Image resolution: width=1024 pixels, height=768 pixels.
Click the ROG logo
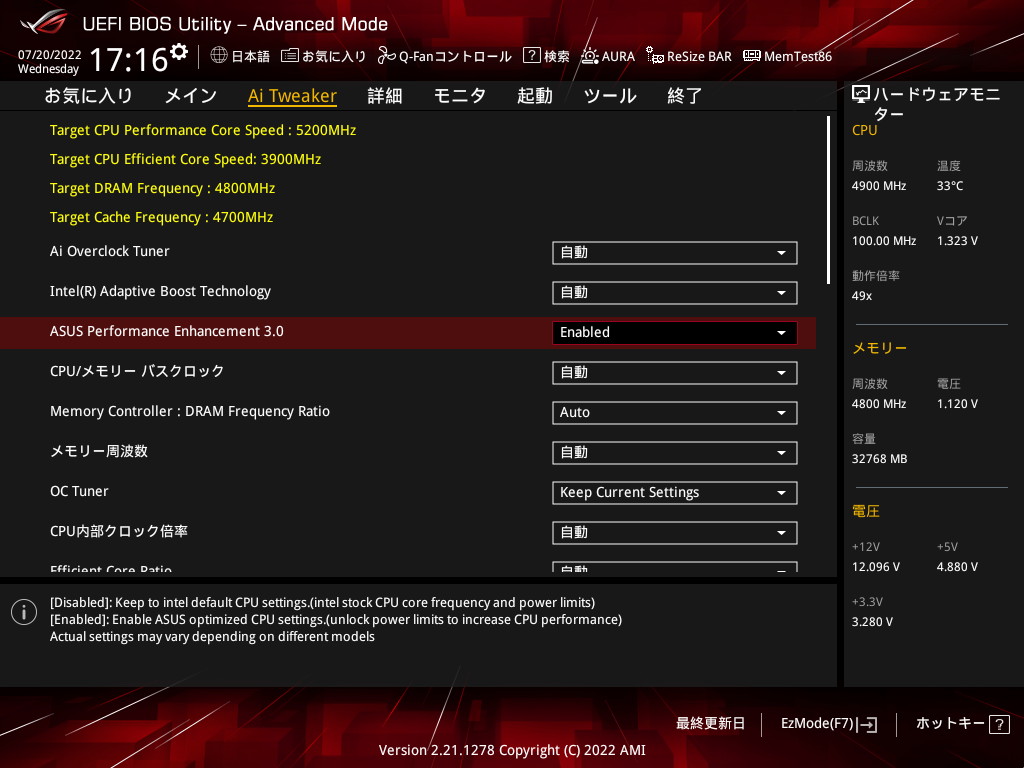coord(43,22)
